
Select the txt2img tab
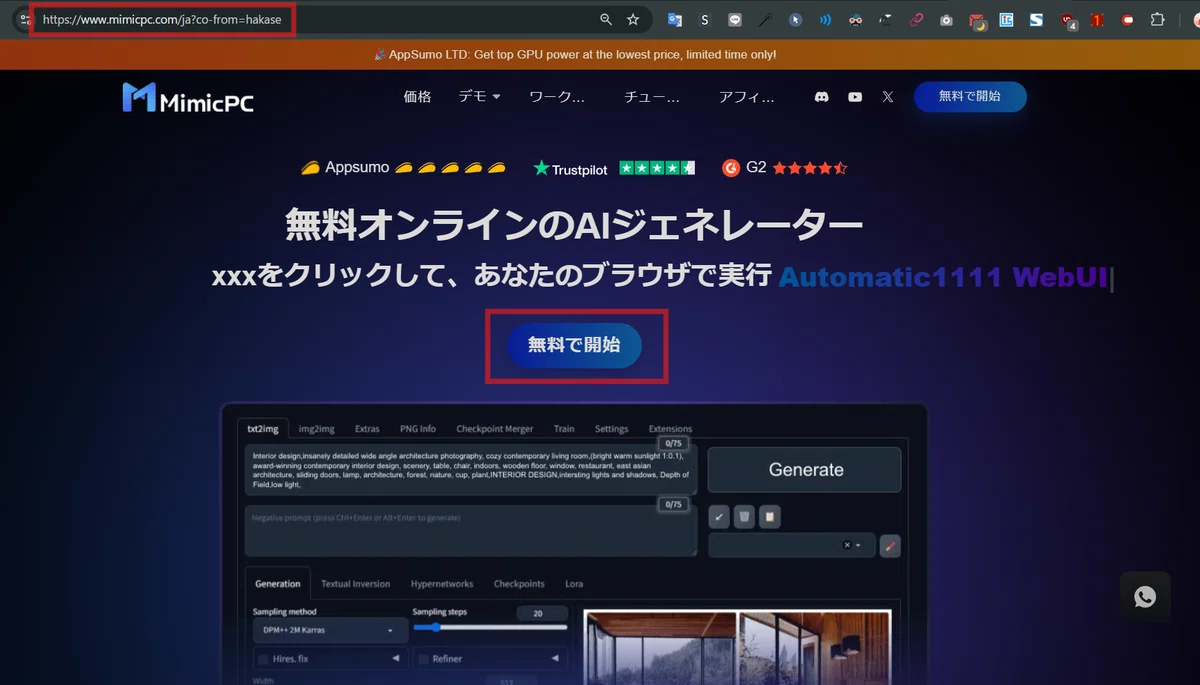coord(264,429)
